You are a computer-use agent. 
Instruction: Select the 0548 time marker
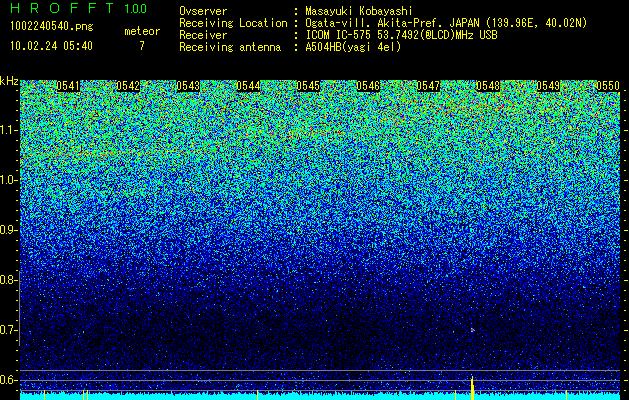(x=488, y=86)
